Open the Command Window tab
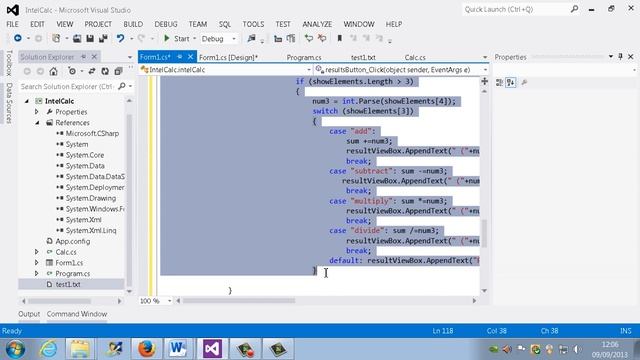Viewport: 640px width, 360px height. tap(77, 314)
